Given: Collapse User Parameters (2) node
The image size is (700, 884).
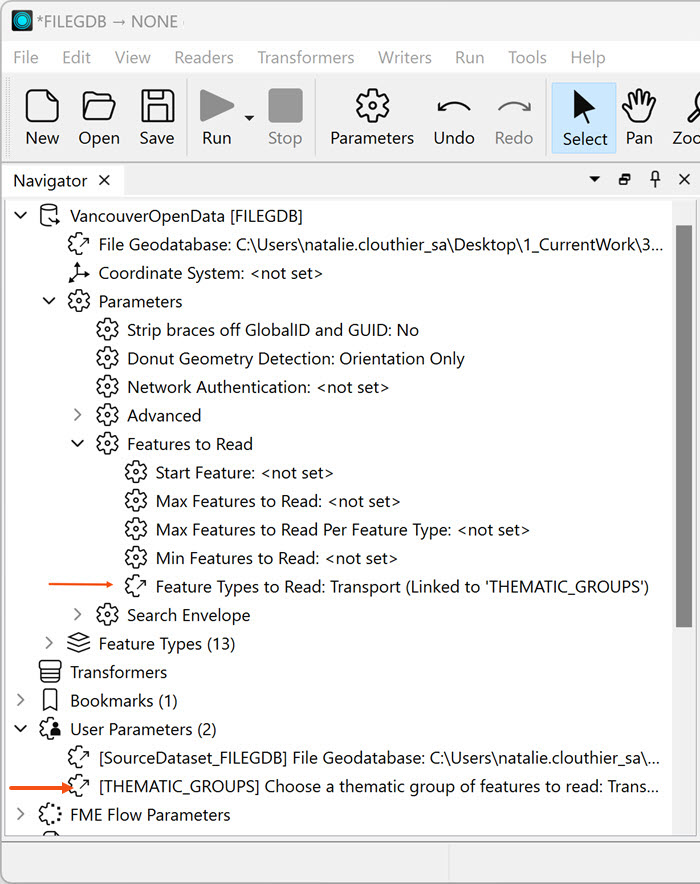Looking at the screenshot, I should point(21,728).
